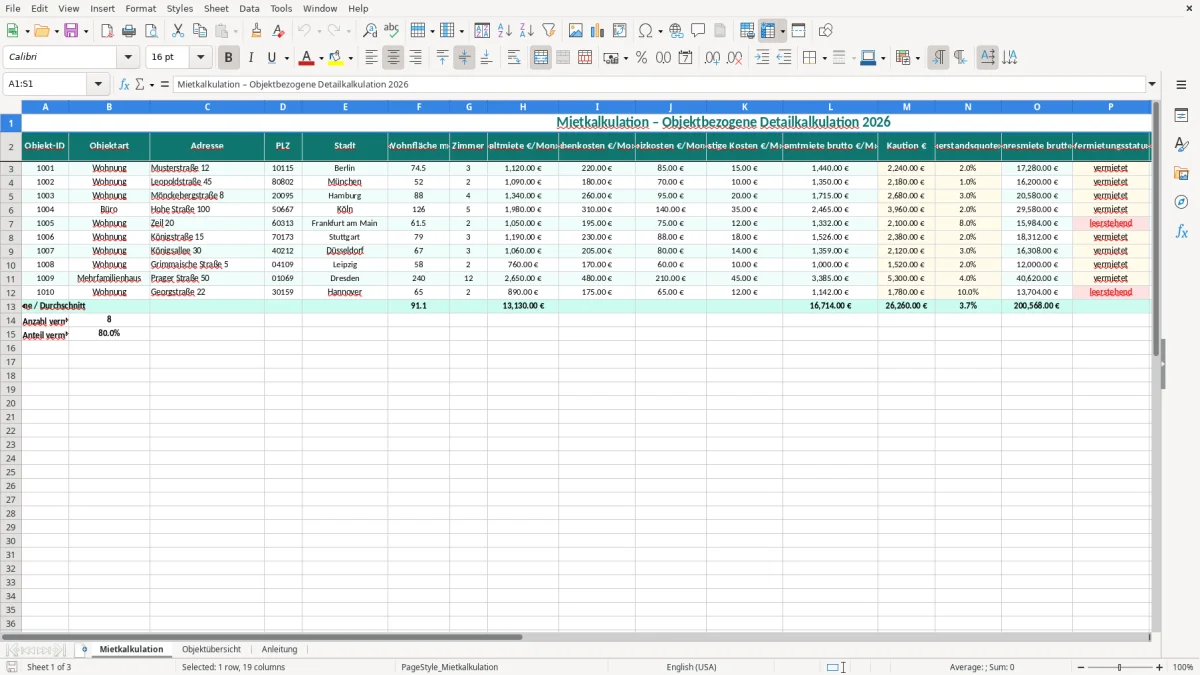Open the highlighting color dropdown arrow
The width and height of the screenshot is (1200, 675).
pos(350,58)
